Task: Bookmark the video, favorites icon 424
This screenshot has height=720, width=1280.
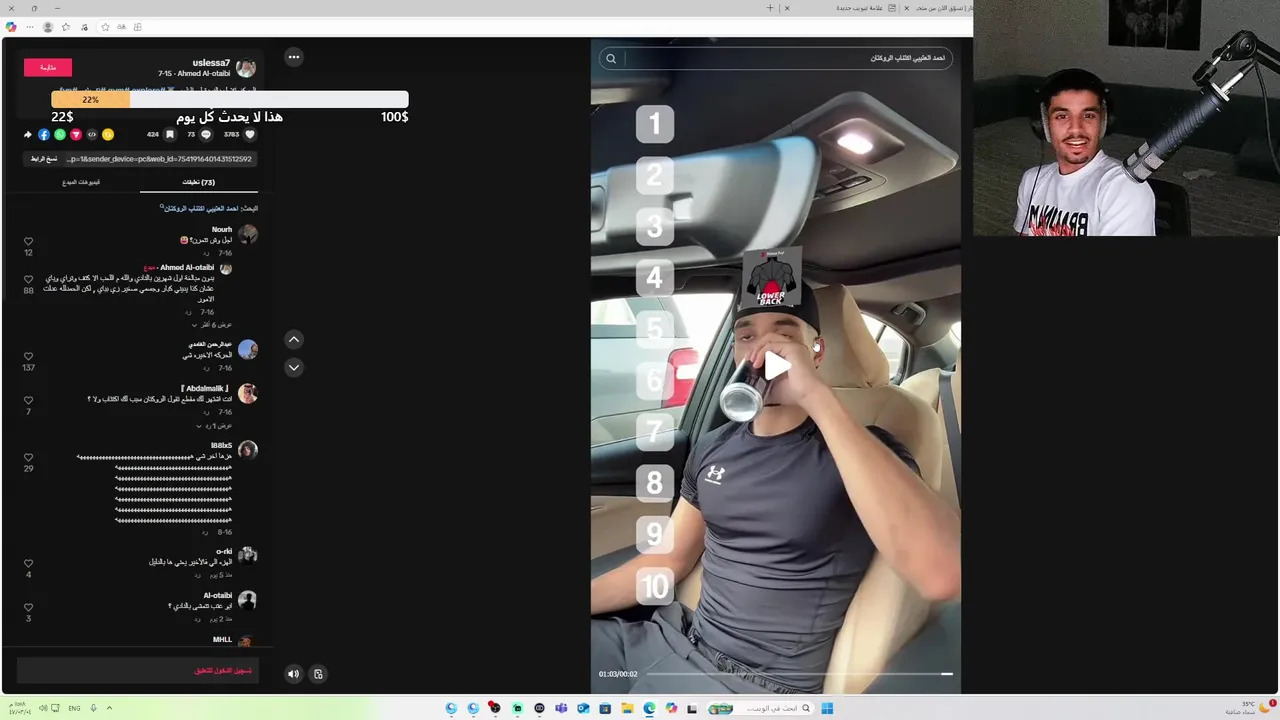Action: (170, 134)
